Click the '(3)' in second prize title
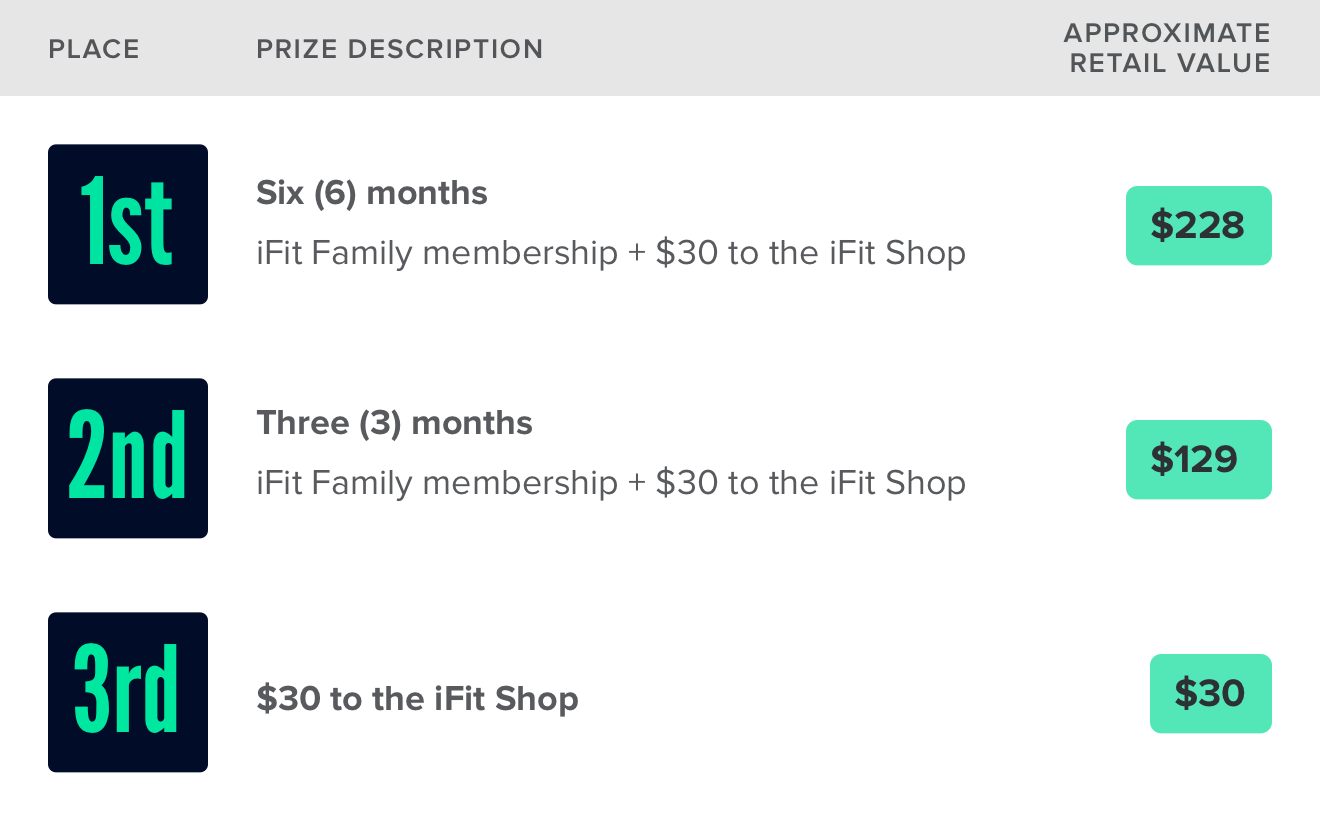This screenshot has height=822, width=1320. click(380, 423)
